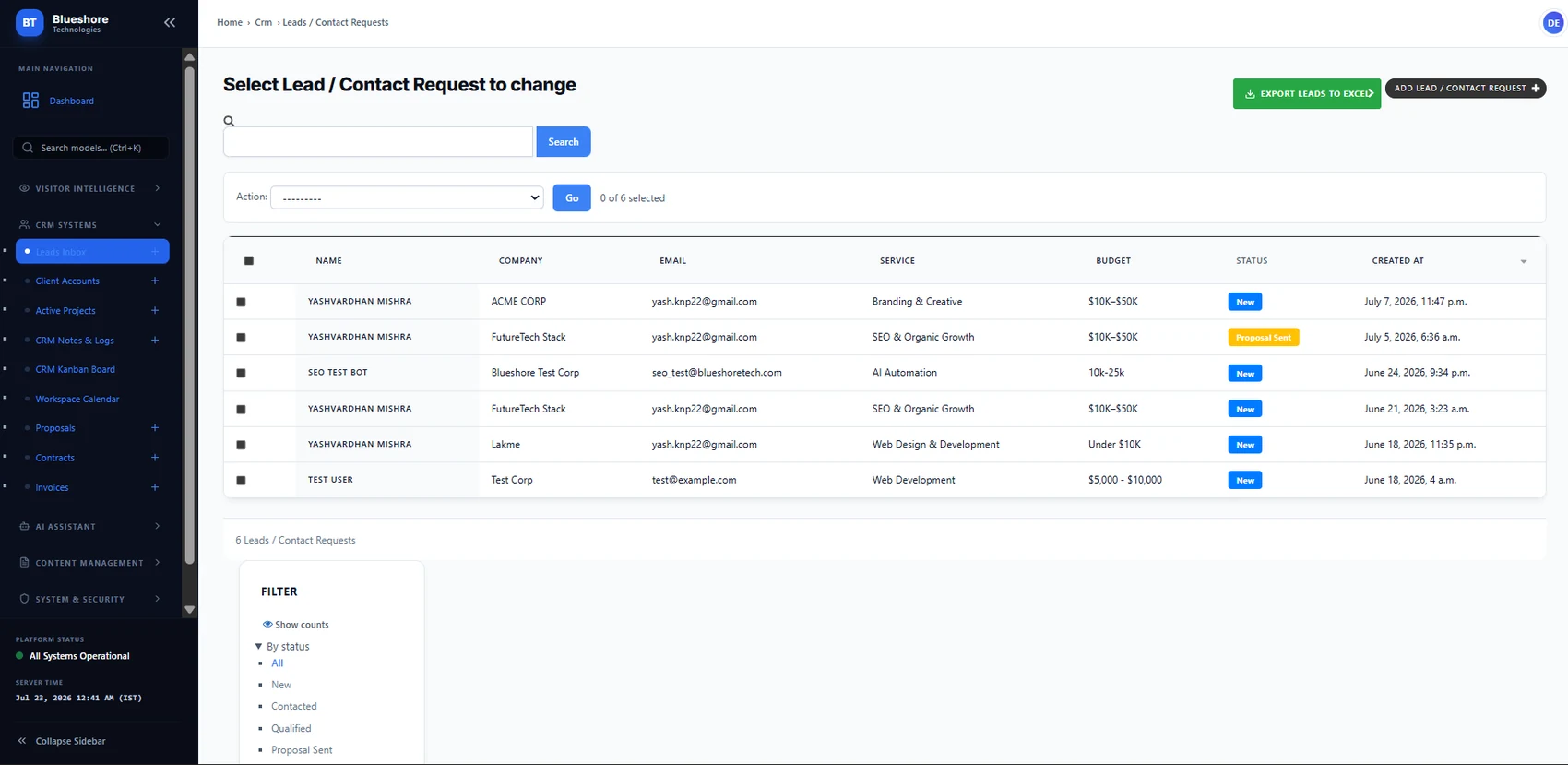Add new Active Project with plus icon
The image size is (1568, 765).
[x=155, y=311]
